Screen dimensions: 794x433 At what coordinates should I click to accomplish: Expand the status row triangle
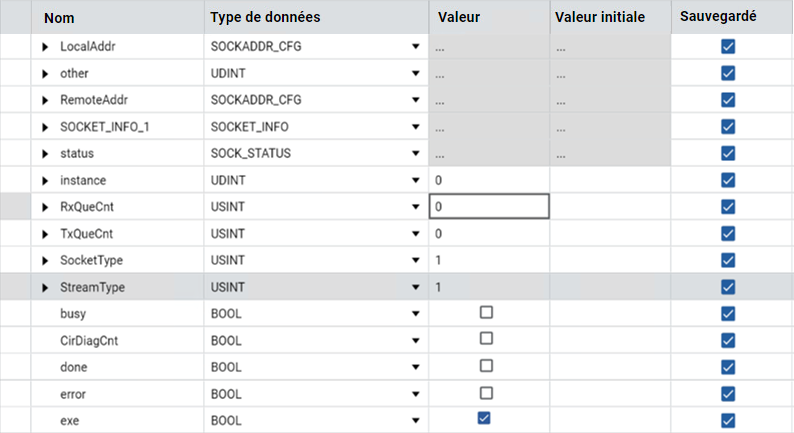point(45,153)
